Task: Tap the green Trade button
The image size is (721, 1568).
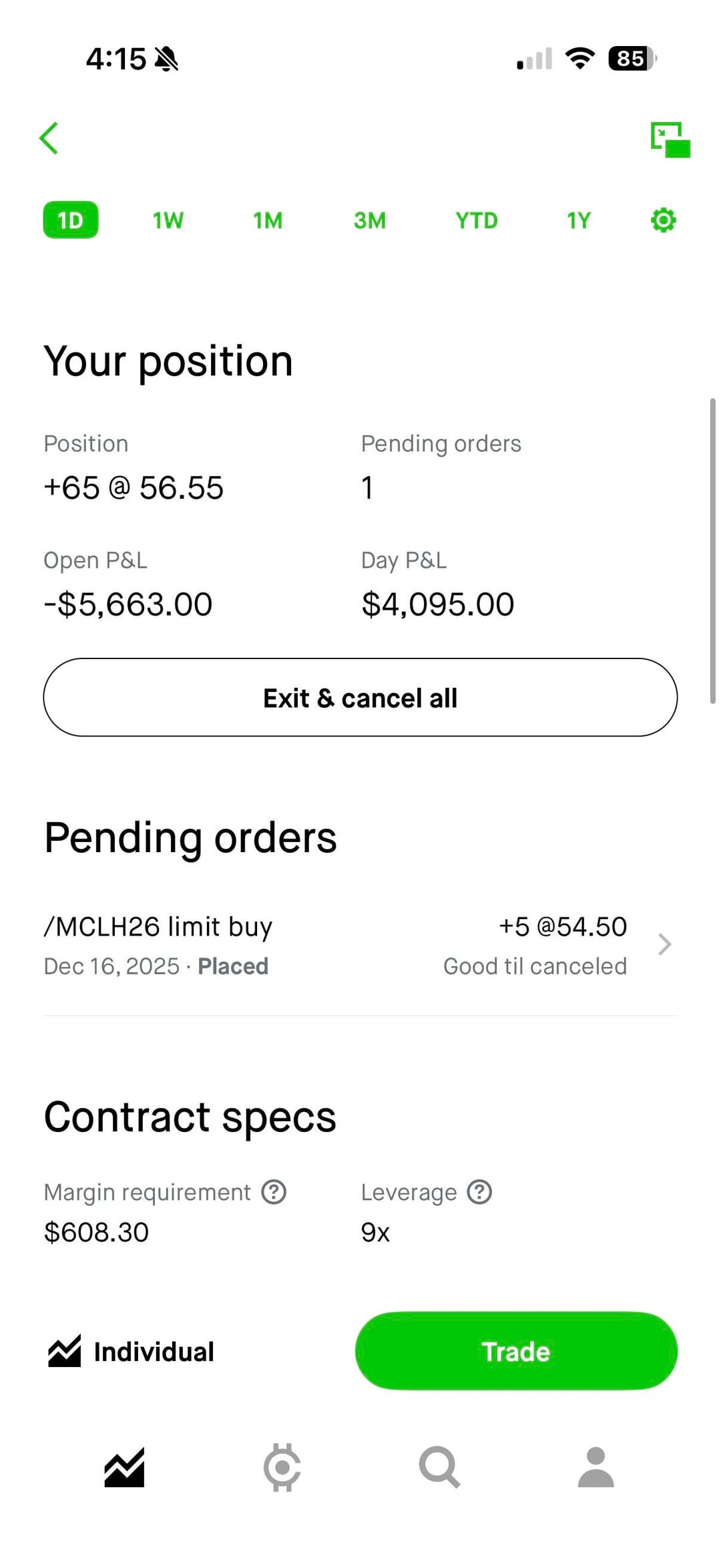Action: (x=516, y=1352)
